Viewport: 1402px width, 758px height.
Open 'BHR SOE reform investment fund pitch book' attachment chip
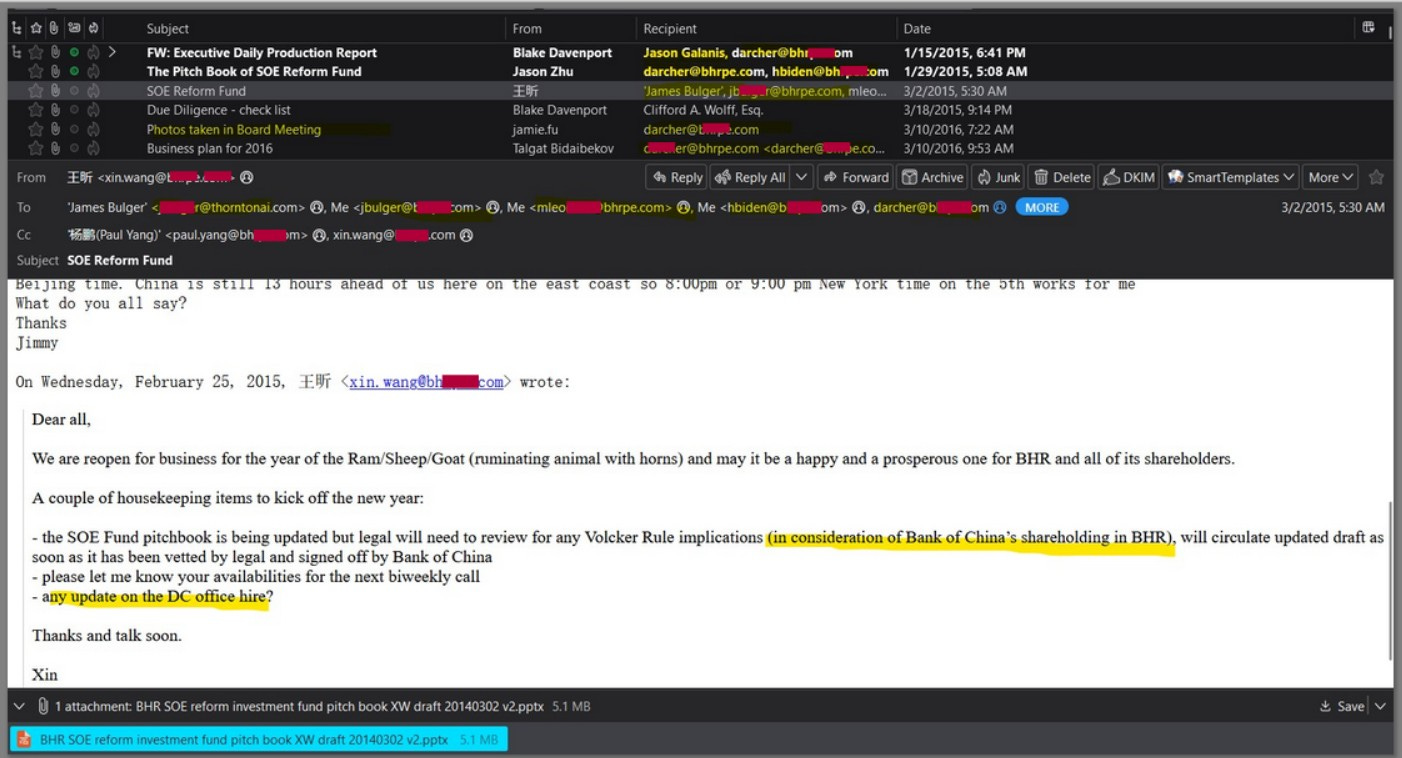(259, 740)
